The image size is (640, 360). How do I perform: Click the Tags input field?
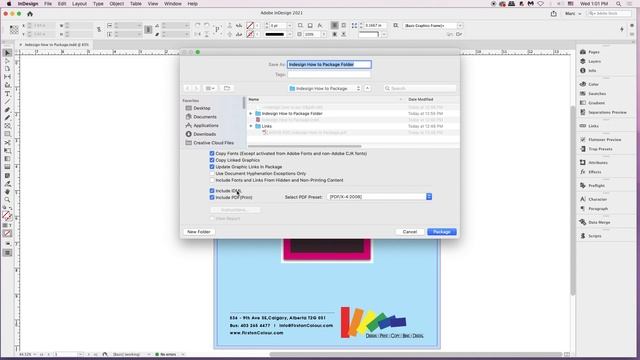(329, 74)
